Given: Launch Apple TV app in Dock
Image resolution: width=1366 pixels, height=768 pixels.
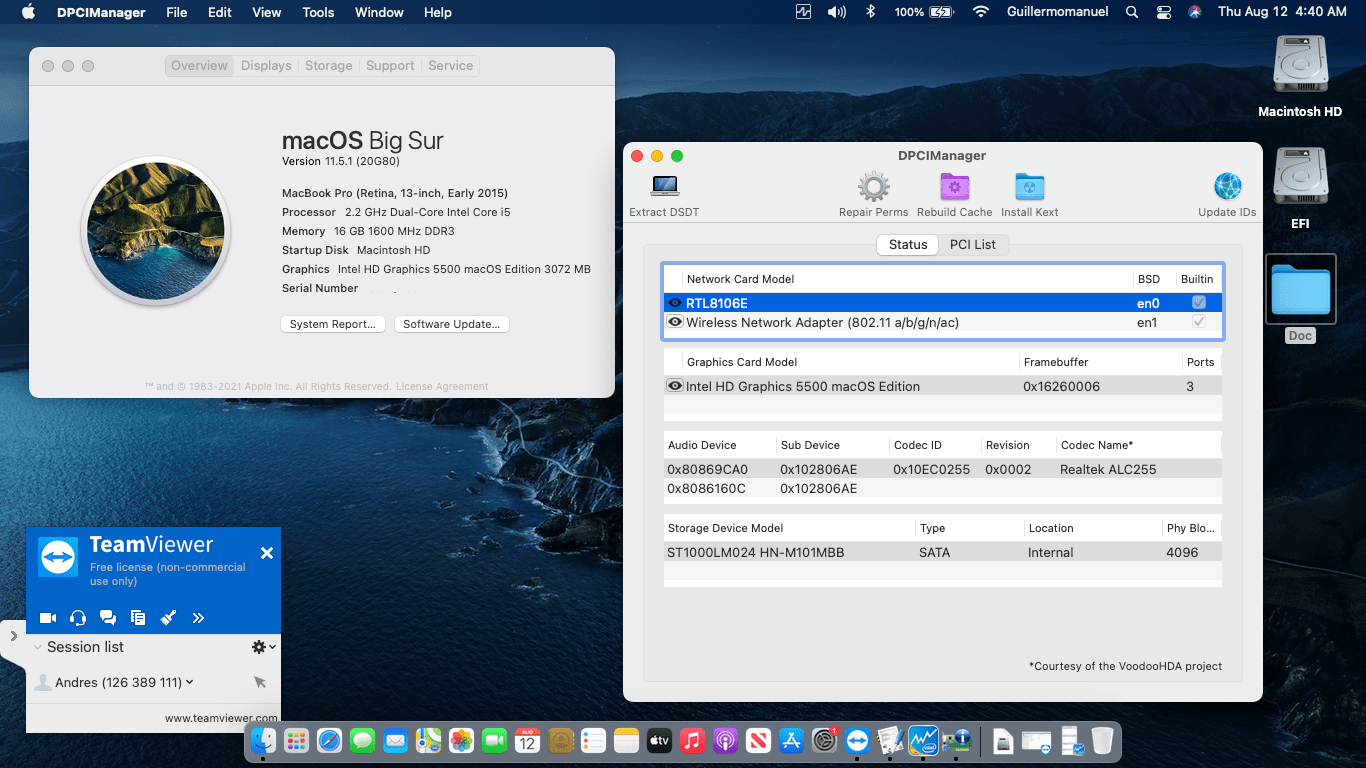Looking at the screenshot, I should (659, 740).
